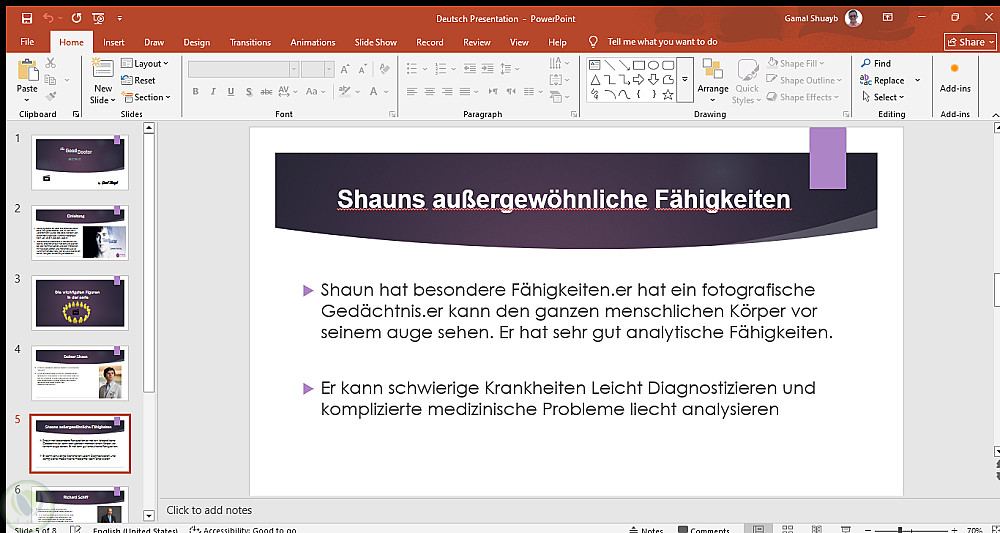Click the Redo icon in quick access toolbar
This screenshot has width=1000, height=533.
point(77,18)
